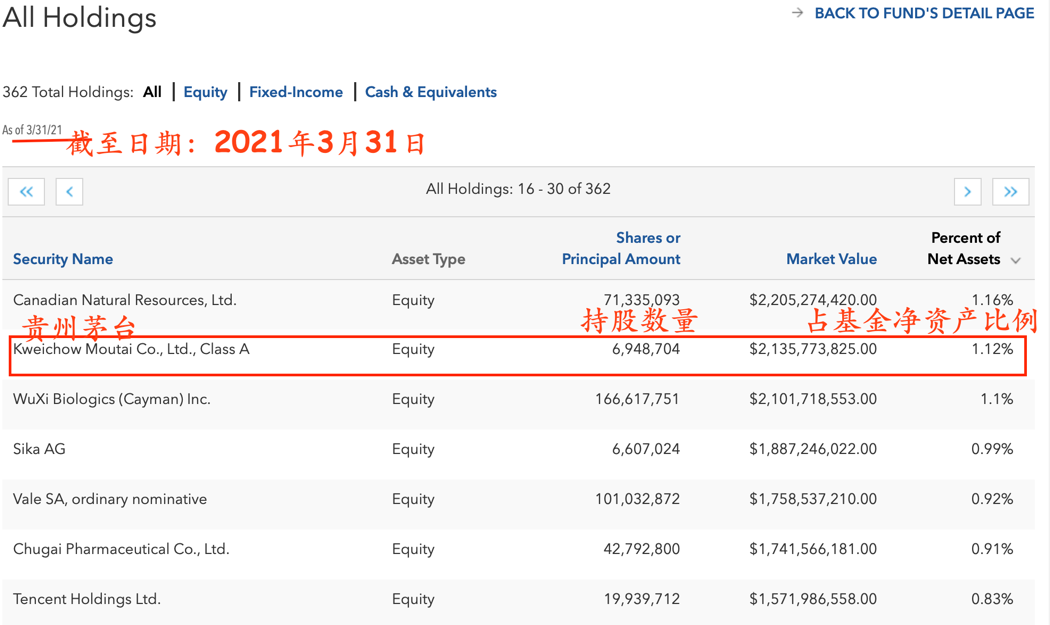This screenshot has width=1050, height=625.
Task: Jump to last holdings page
Action: pos(1010,191)
